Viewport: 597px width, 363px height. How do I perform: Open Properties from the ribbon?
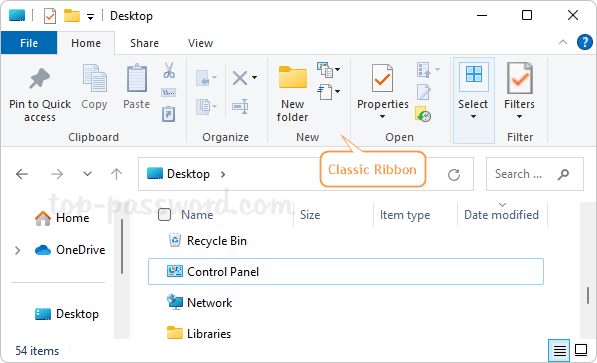pos(383,92)
